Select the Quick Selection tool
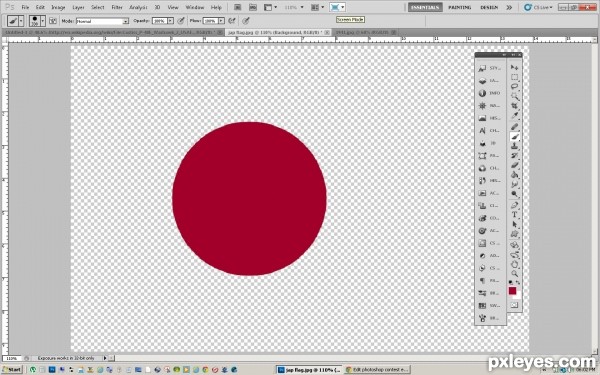The width and height of the screenshot is (600, 375). click(514, 96)
